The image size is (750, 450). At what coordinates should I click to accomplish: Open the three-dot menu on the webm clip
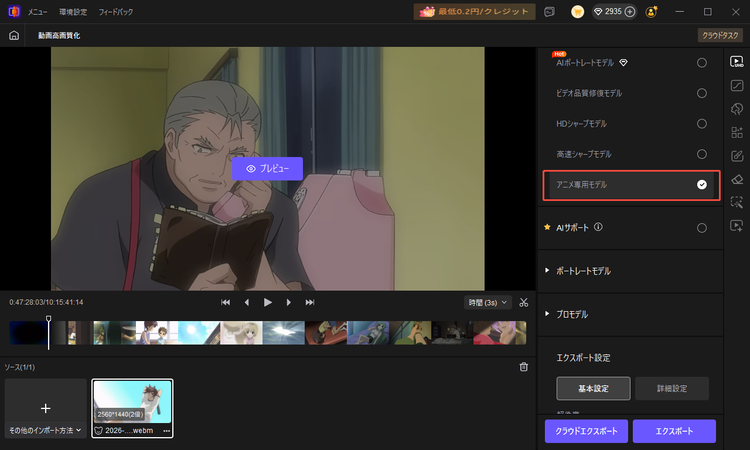point(166,430)
